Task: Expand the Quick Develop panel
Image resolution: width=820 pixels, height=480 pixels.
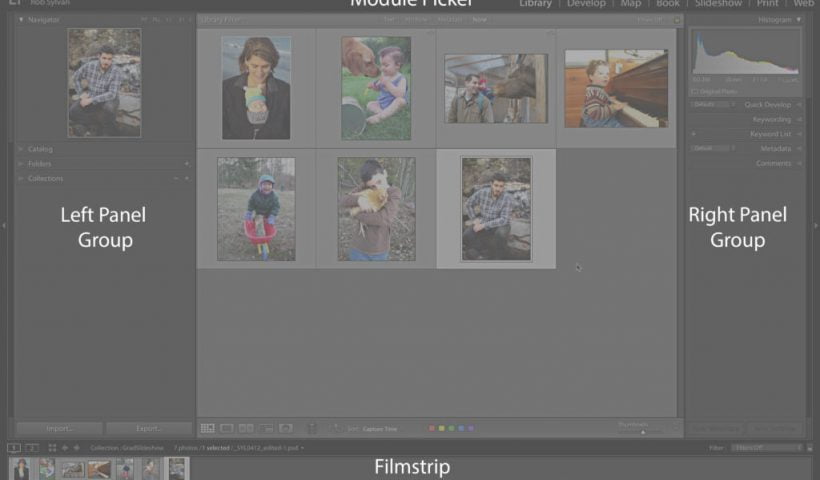Action: click(798, 104)
